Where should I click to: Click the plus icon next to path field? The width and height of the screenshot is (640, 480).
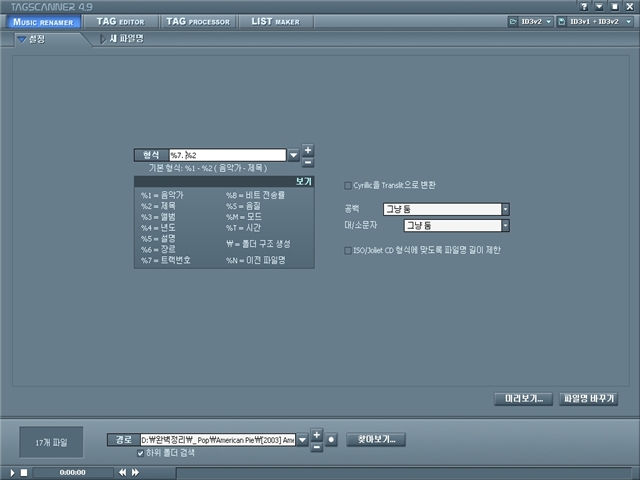(316, 434)
